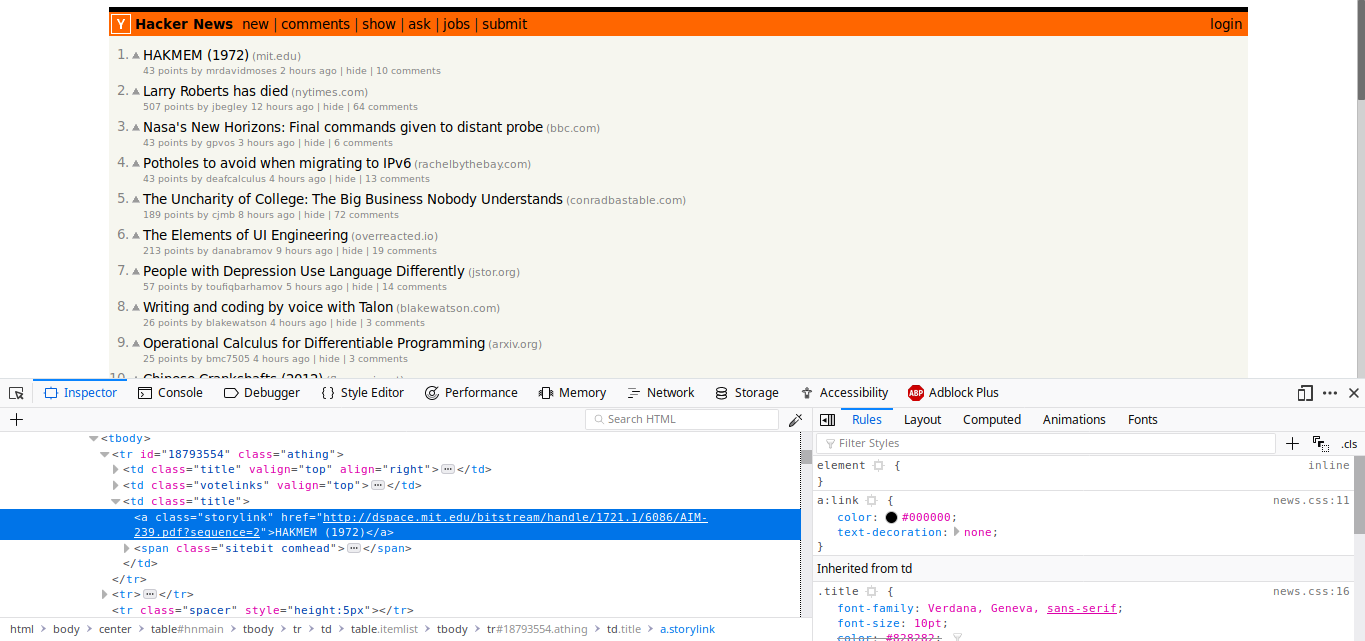Click the Y Combinator logo
Viewport: 1365px width, 641px height.
(x=121, y=24)
